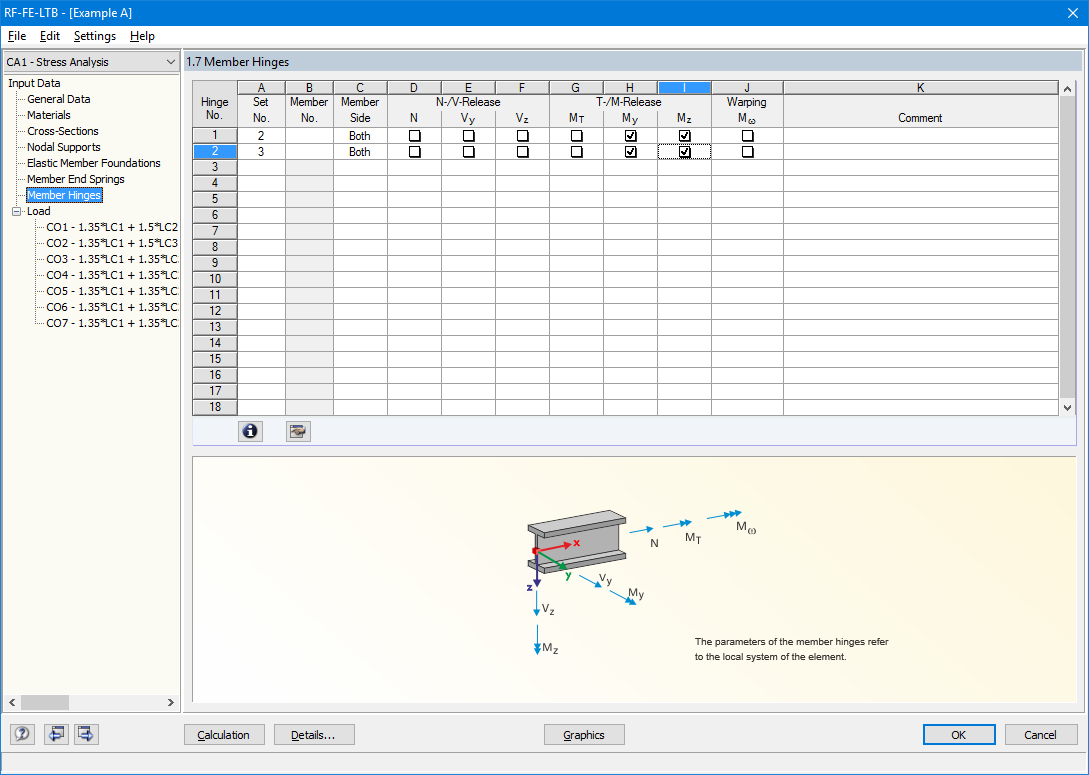Screen dimensions: 1089x775
Task: Toggle Vz release checkbox for hinge 2
Action: (x=523, y=152)
